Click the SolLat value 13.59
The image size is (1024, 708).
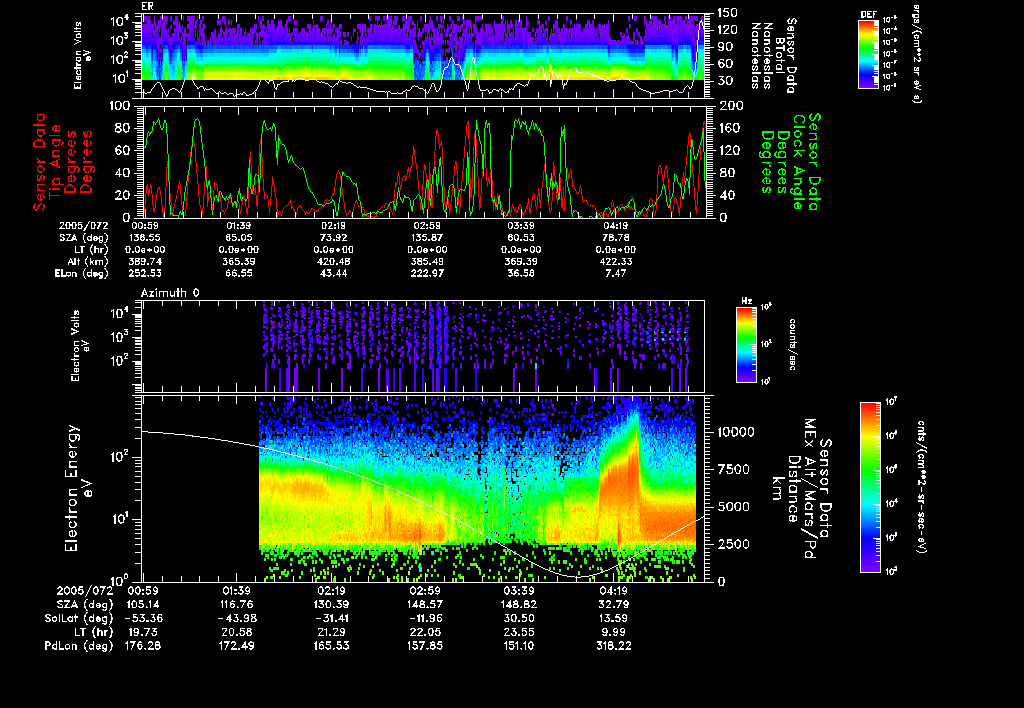coord(613,618)
